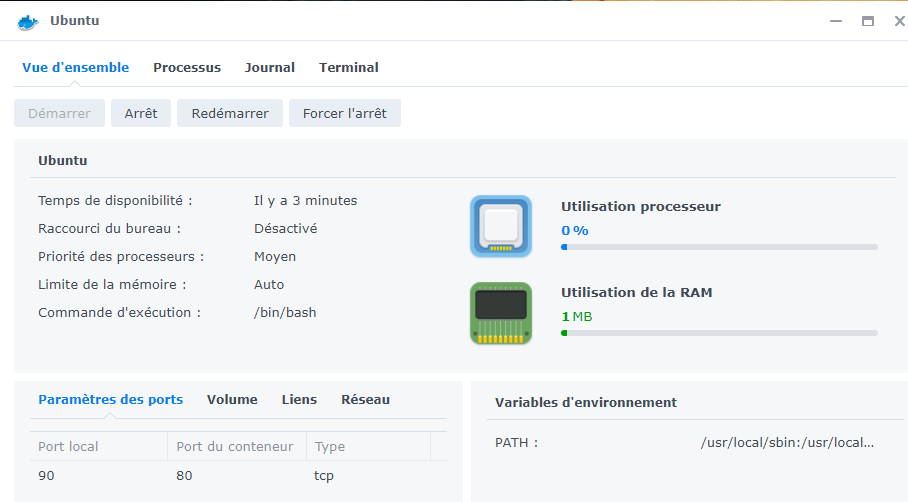Click the processor usage progress bar

tap(719, 246)
